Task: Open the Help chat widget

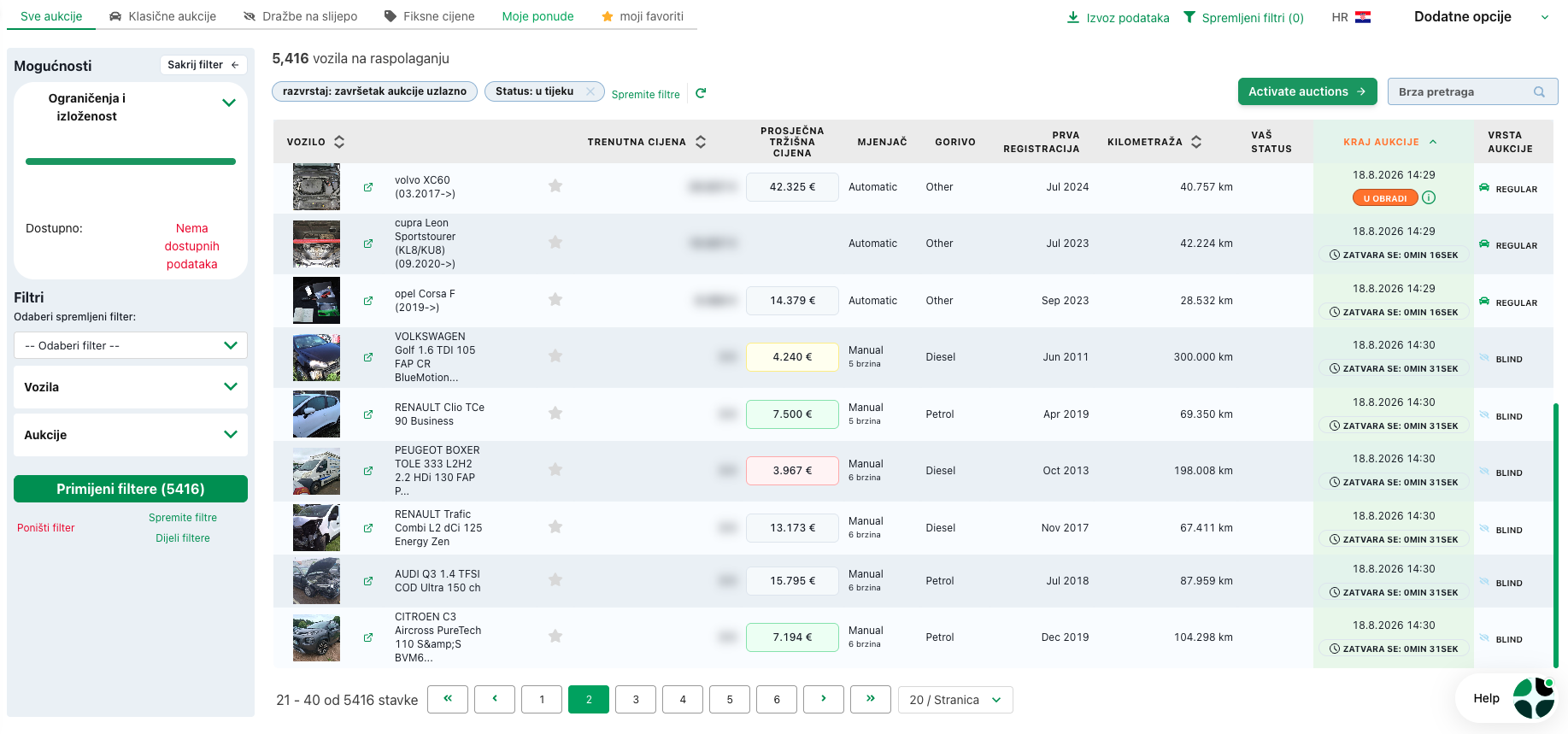Action: click(1507, 698)
